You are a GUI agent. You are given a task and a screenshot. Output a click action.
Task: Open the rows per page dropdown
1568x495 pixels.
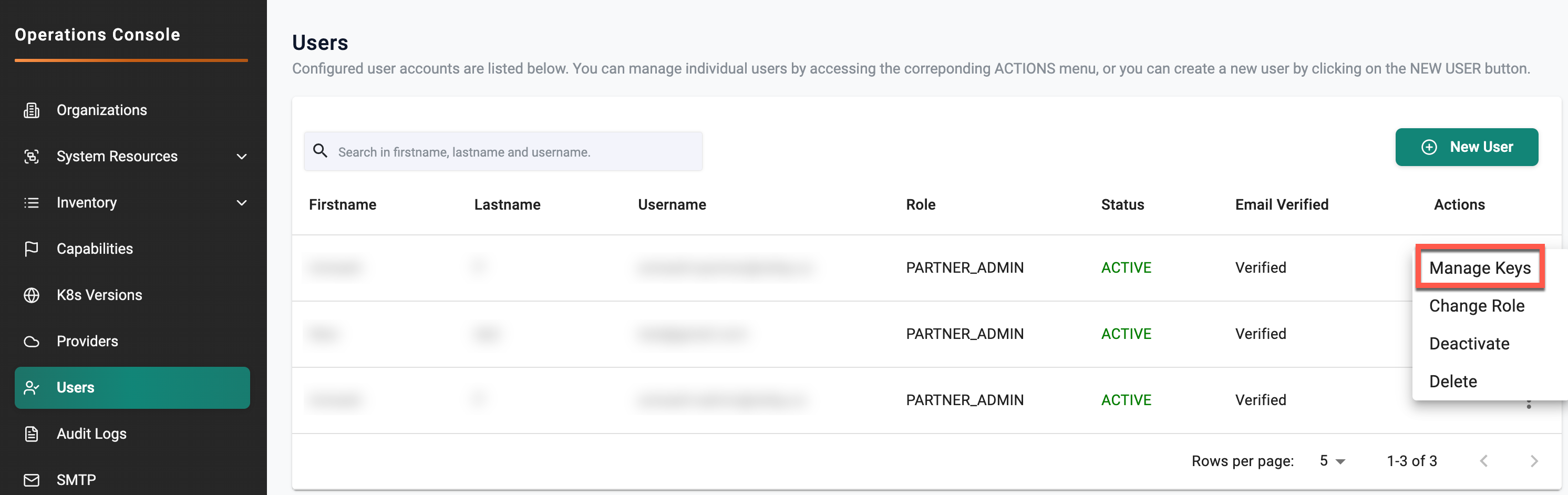[x=1332, y=461]
